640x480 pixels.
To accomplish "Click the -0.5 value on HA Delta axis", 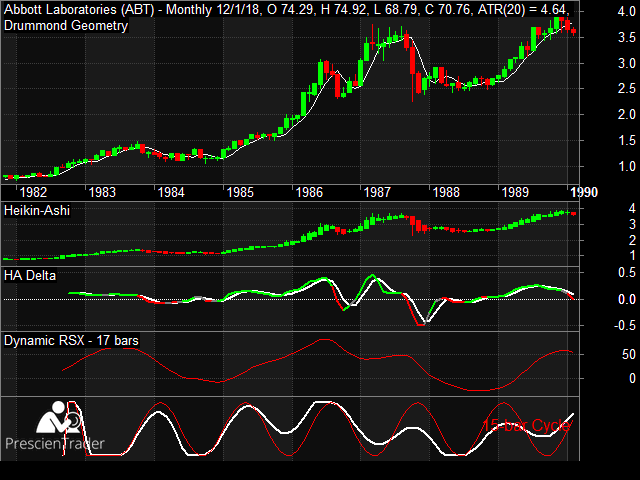I will click(625, 325).
